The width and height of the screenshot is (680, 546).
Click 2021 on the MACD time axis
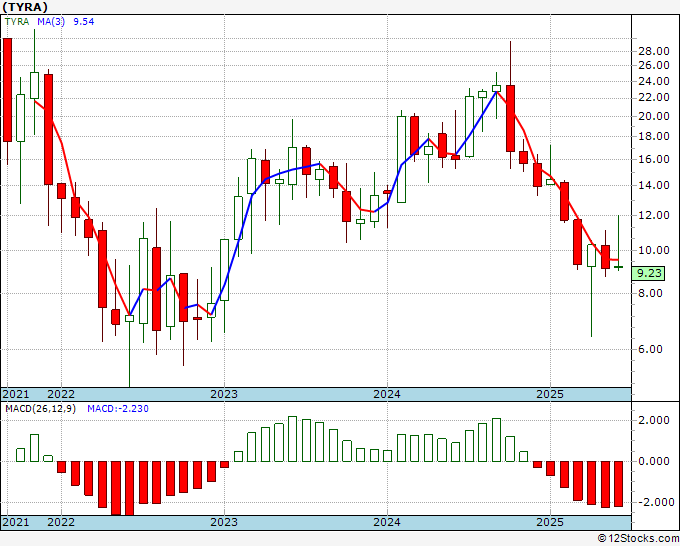click(16, 522)
